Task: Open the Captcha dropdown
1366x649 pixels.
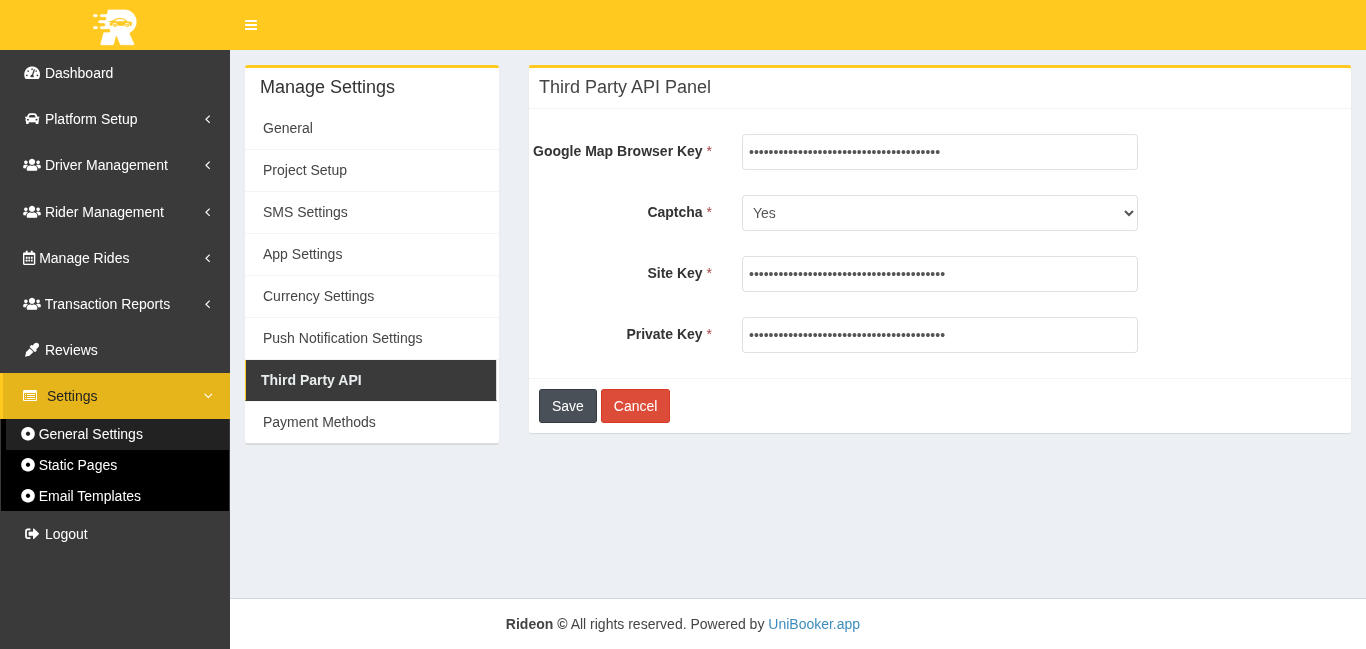Action: tap(939, 213)
